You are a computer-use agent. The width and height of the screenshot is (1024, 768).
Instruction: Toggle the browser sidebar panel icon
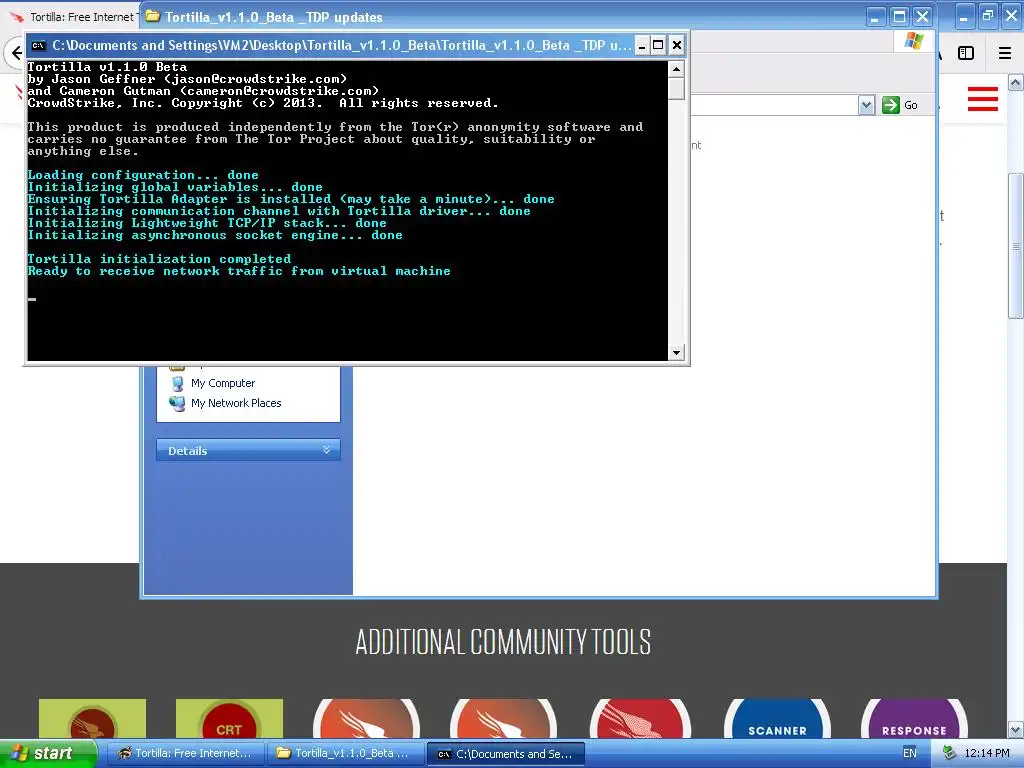pos(966,53)
